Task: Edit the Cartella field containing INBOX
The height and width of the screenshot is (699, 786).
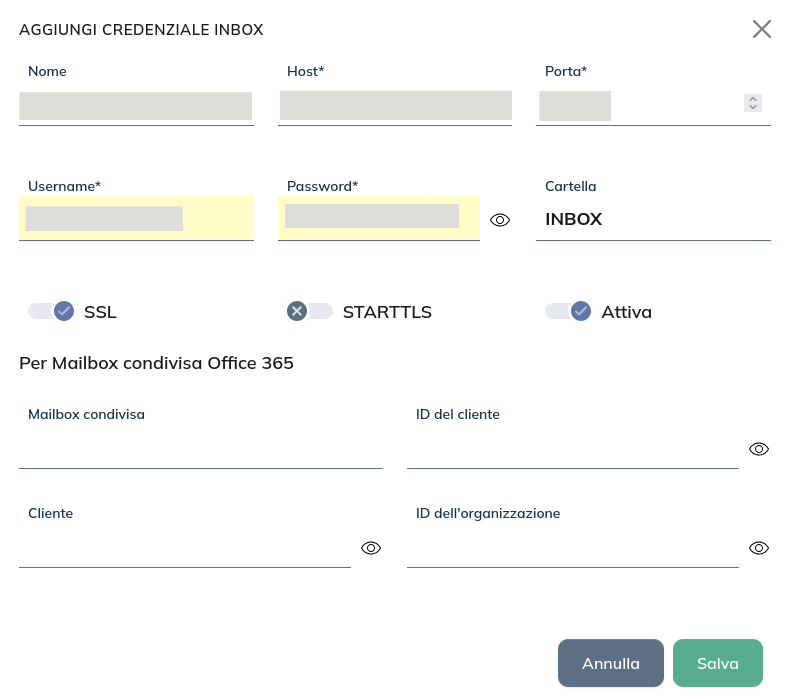Action: [653, 219]
